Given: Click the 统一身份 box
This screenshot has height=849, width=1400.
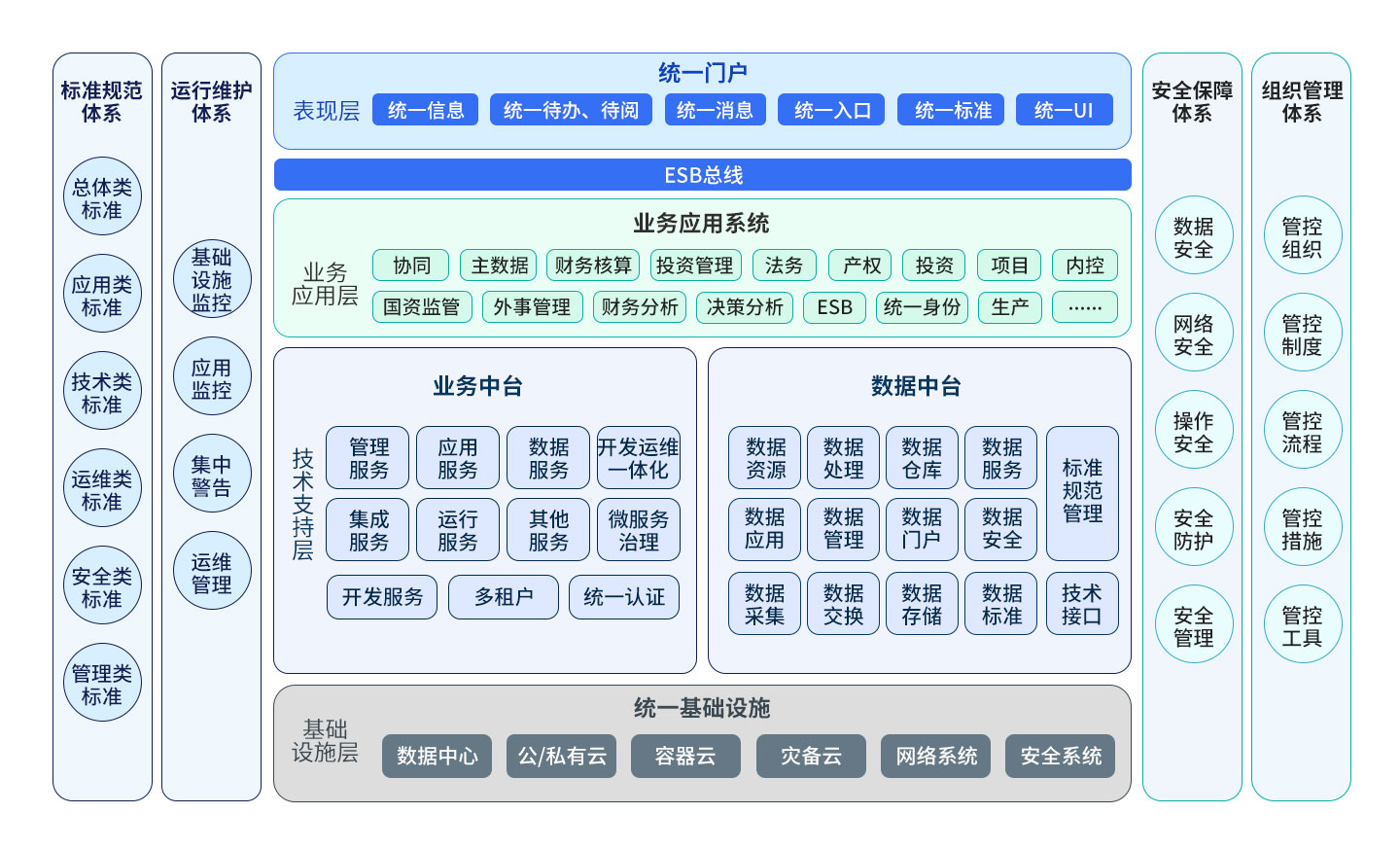Looking at the screenshot, I should point(922,307).
